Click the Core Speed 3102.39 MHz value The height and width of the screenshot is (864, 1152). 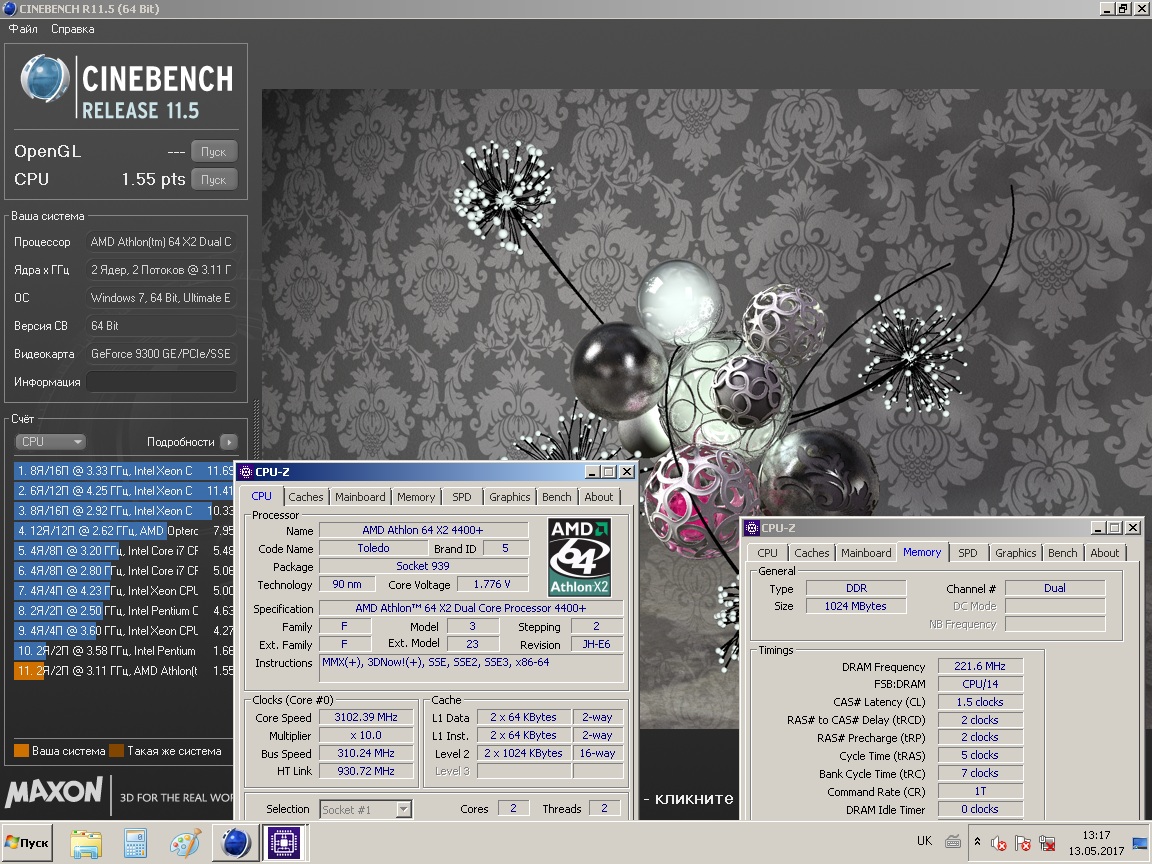tap(366, 717)
